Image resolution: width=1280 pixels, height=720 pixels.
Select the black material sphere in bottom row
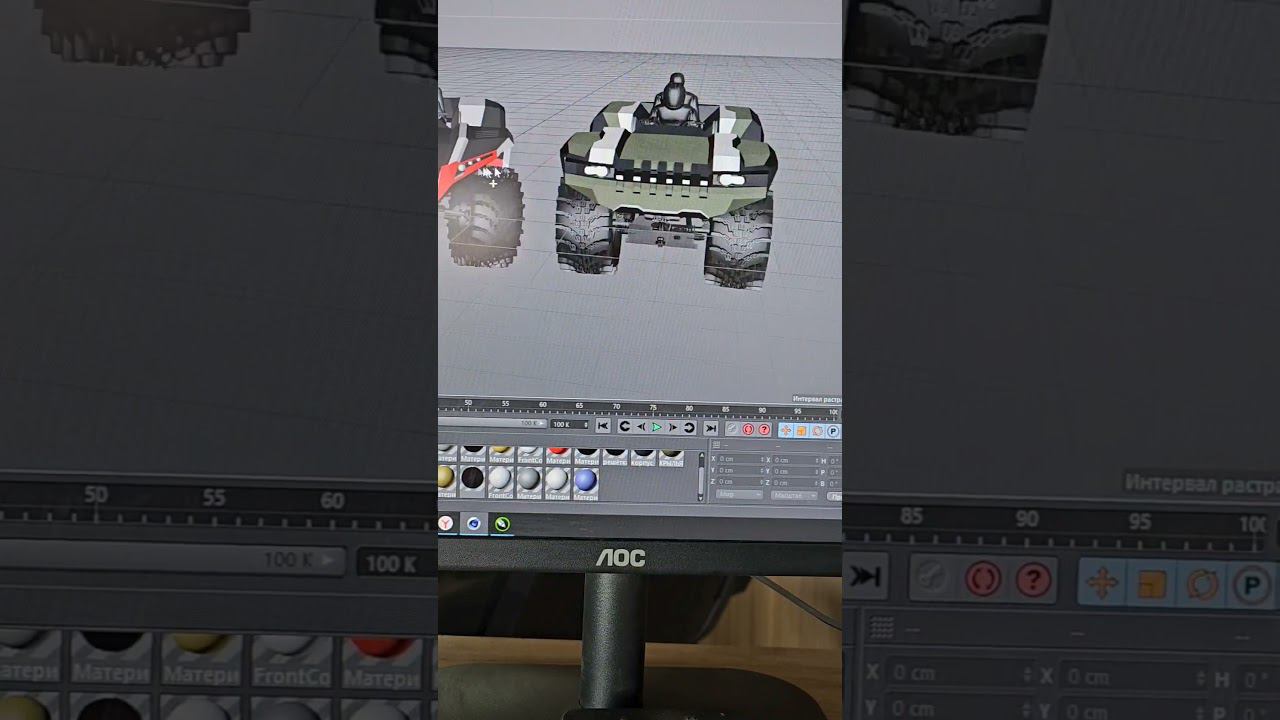[473, 483]
